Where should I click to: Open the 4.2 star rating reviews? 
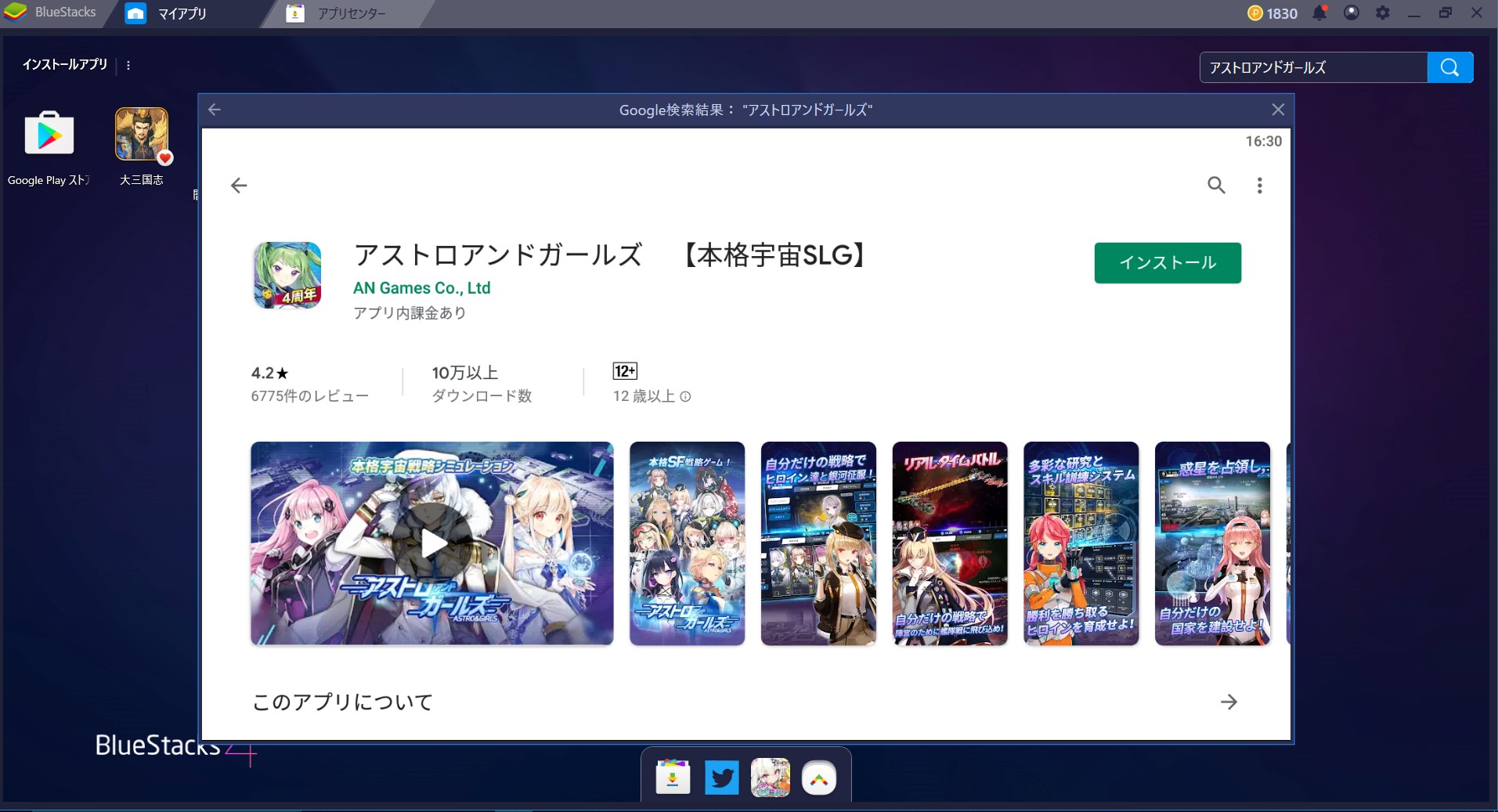point(309,384)
